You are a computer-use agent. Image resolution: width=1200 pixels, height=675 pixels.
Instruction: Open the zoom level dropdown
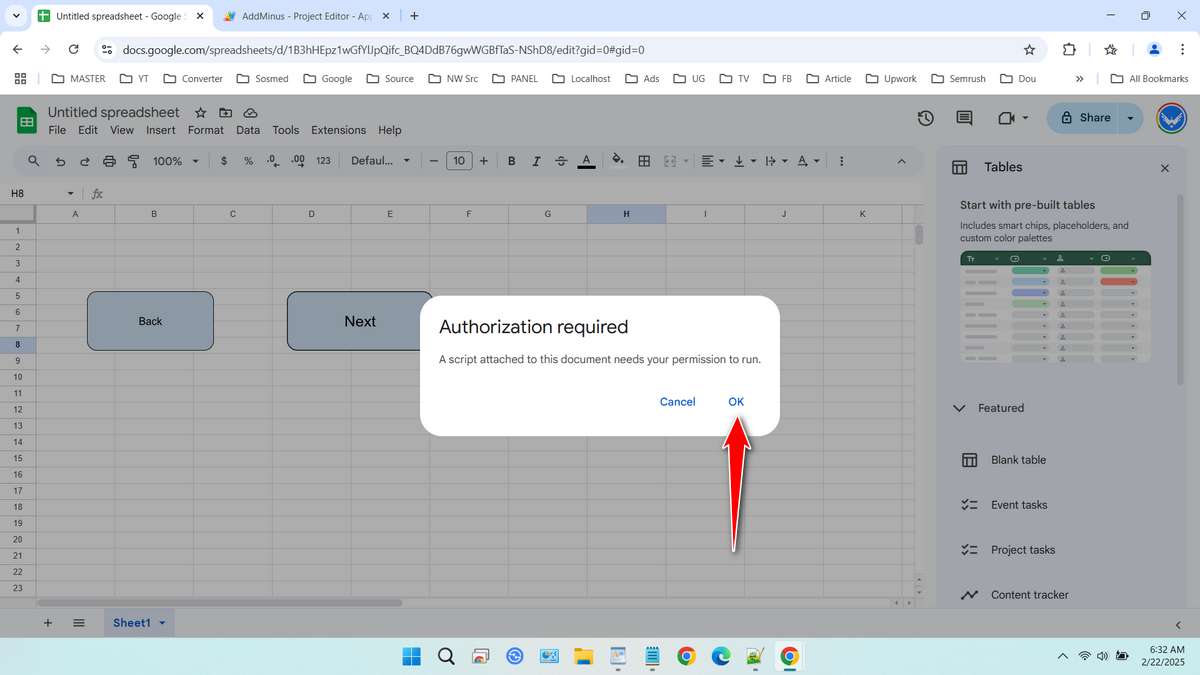pos(175,160)
